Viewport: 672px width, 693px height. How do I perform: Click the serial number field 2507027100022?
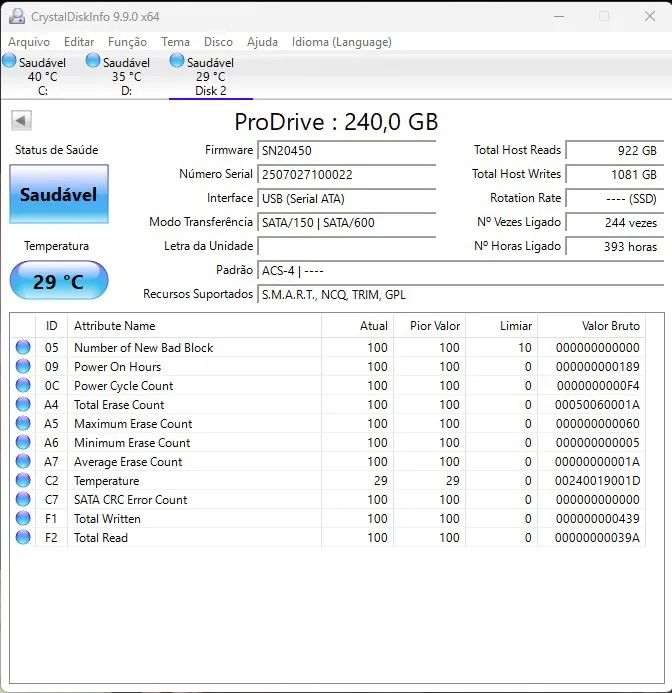(347, 175)
